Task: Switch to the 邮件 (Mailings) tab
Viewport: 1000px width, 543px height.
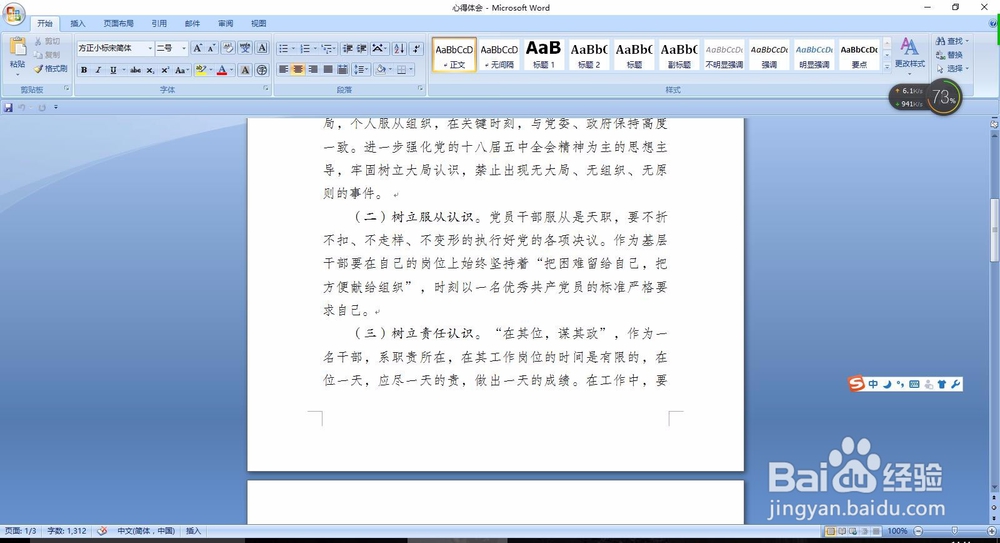Action: coord(193,24)
